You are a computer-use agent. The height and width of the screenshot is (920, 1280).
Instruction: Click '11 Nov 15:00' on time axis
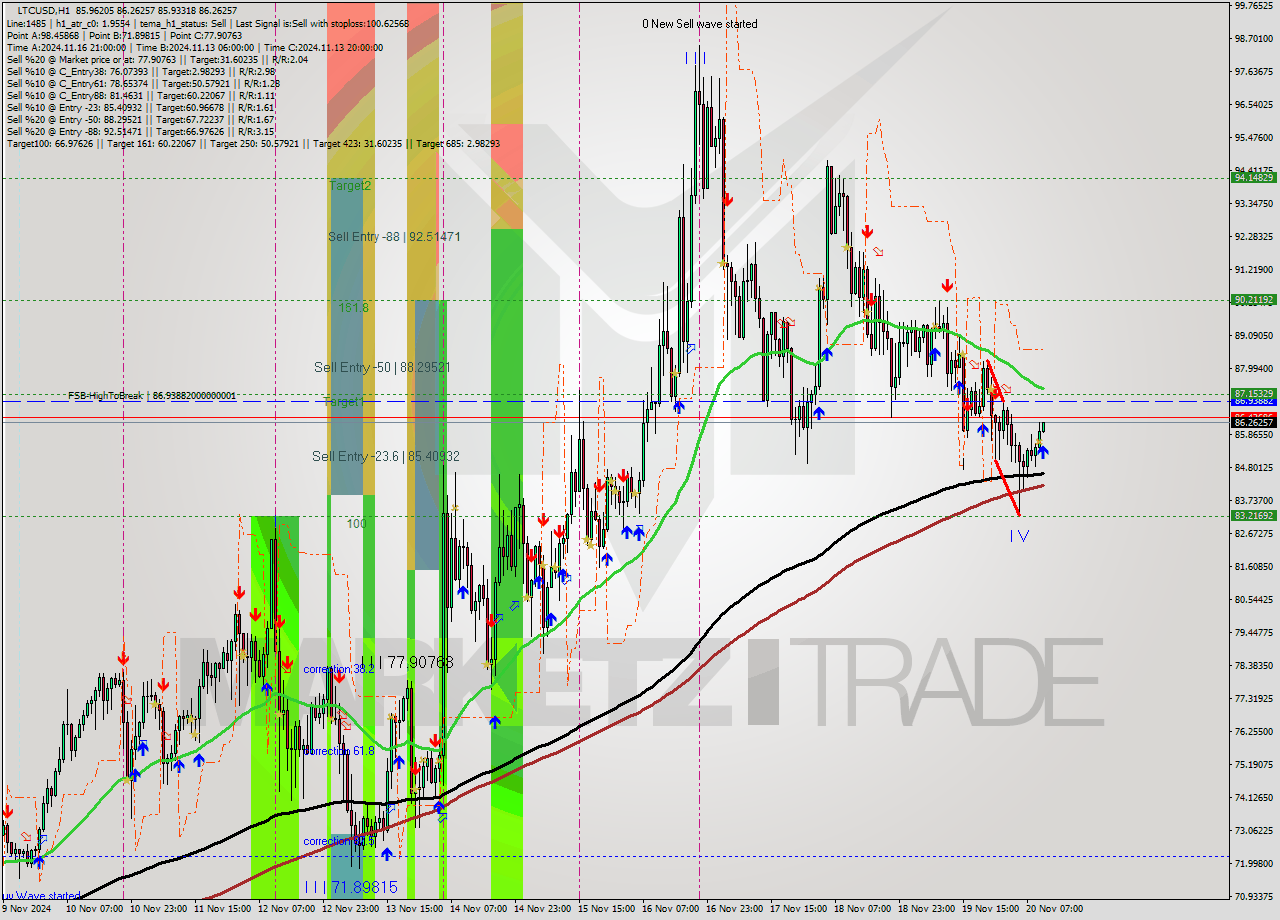[x=223, y=909]
